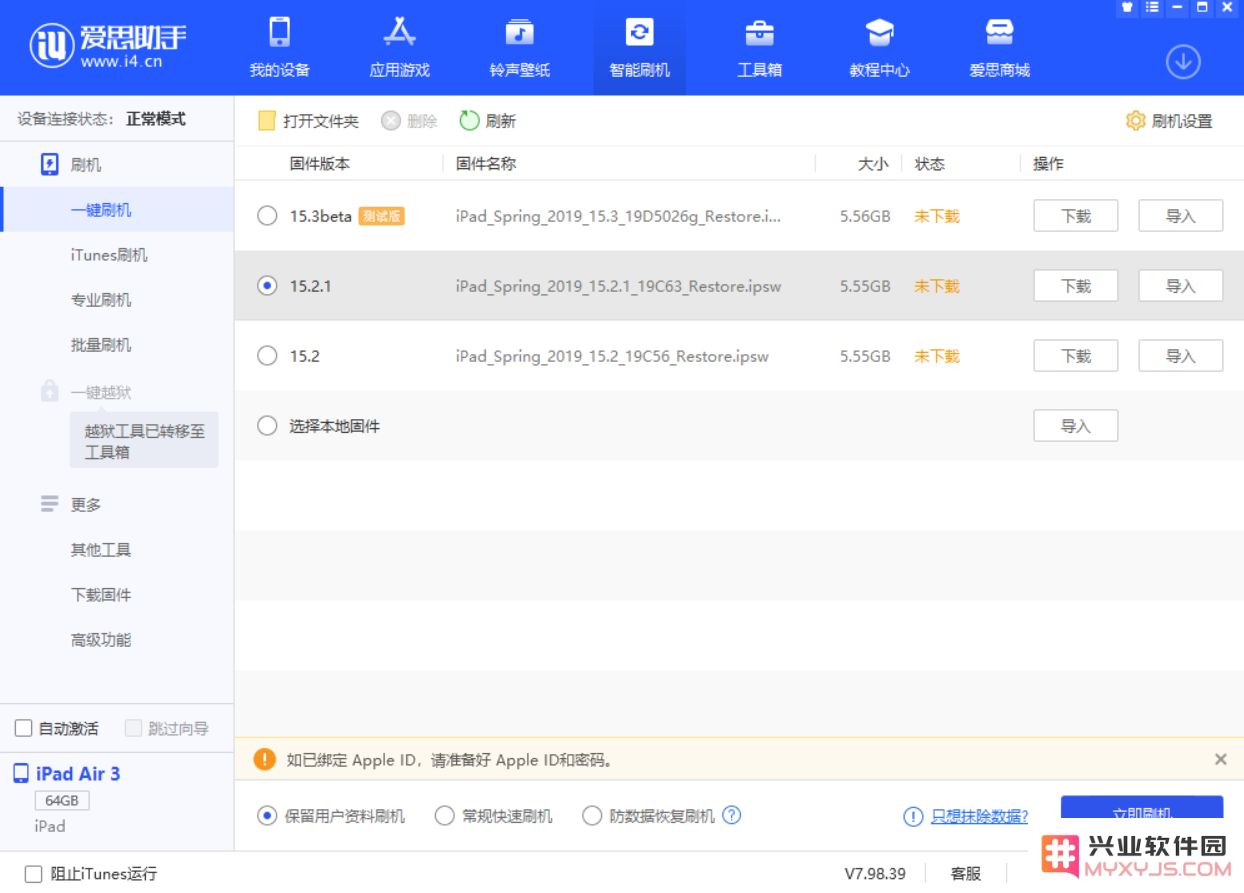The height and width of the screenshot is (893, 1244).
Task: Click the 越狱工具已转移至工具箱 notice
Action: coord(144,441)
